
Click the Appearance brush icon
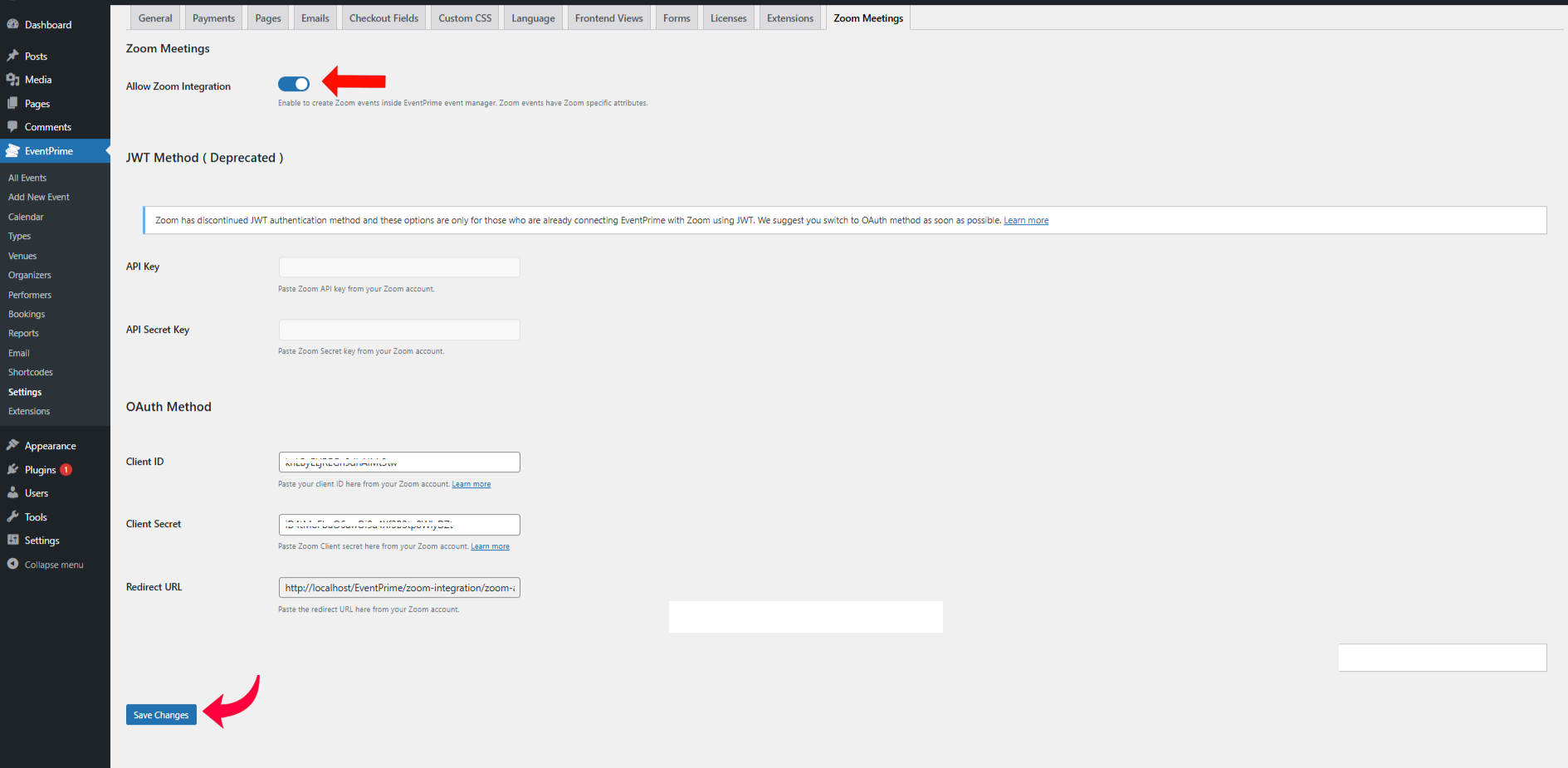[12, 445]
